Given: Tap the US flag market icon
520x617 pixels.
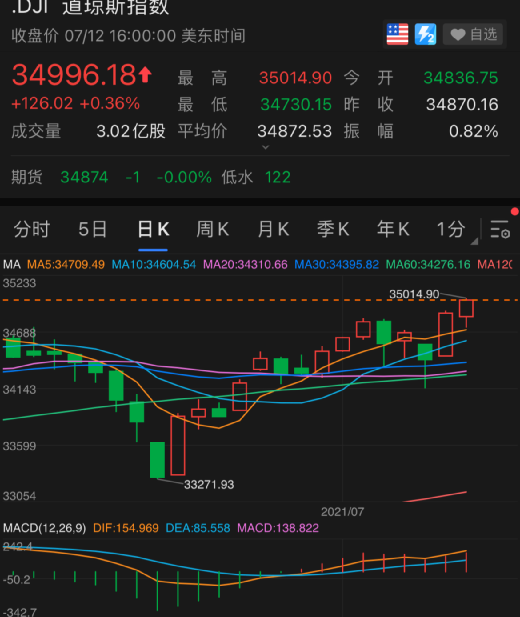Looking at the screenshot, I should point(397,35).
